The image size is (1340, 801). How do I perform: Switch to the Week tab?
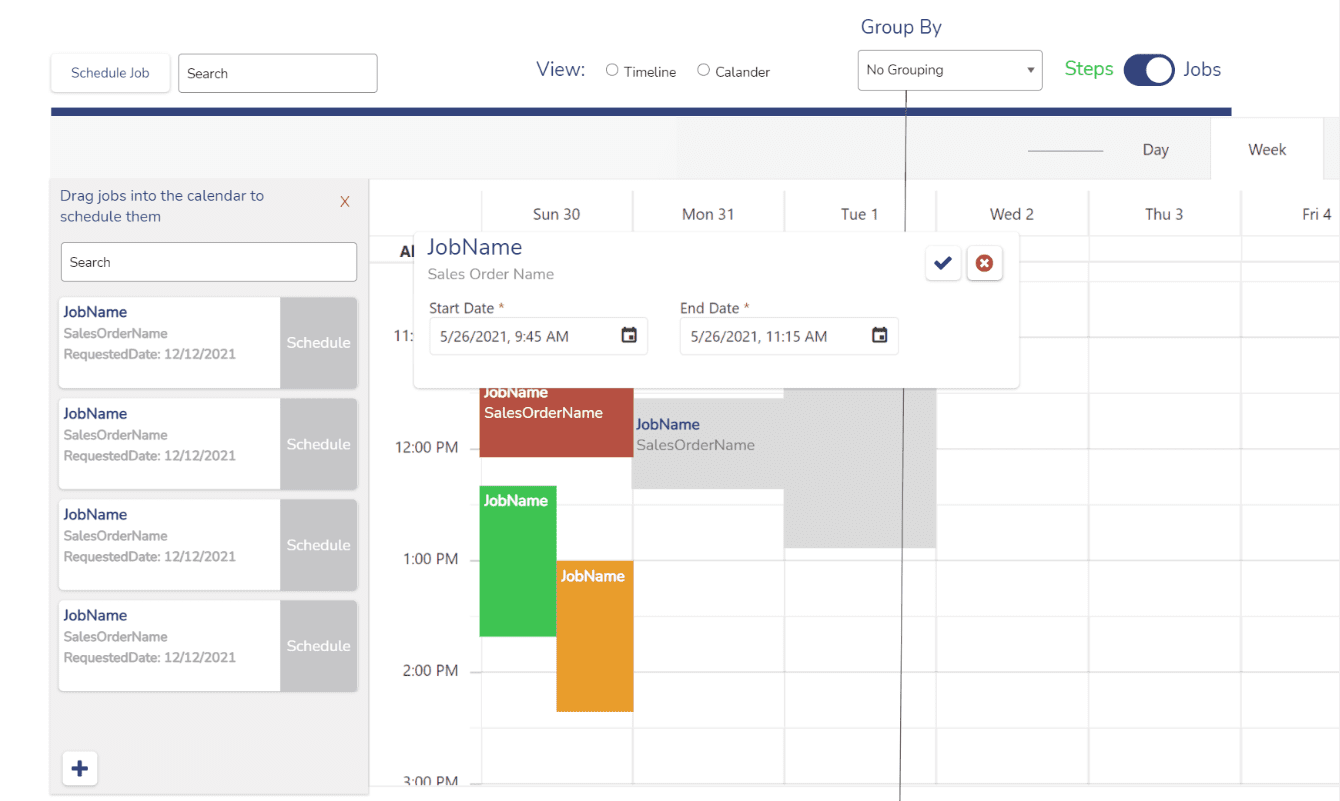point(1266,150)
